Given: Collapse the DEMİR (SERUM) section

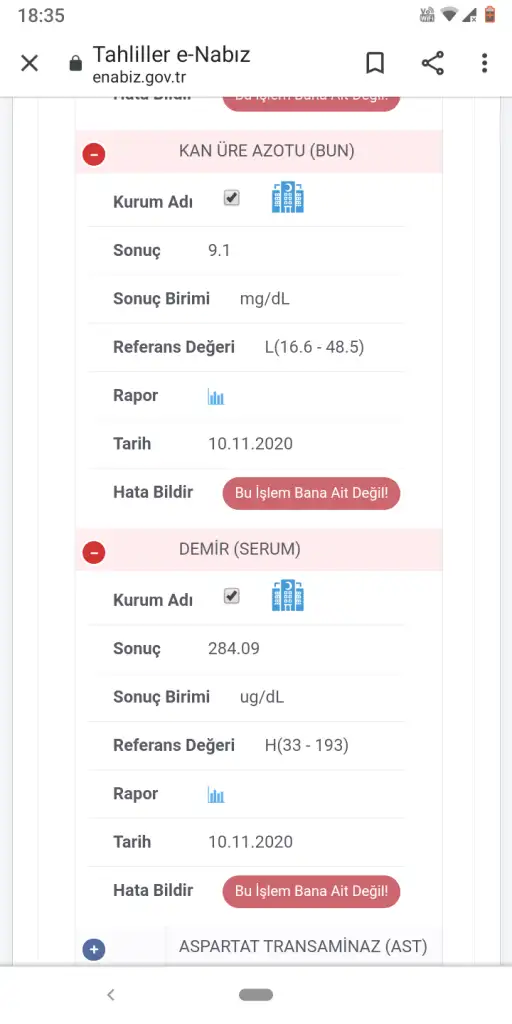Looking at the screenshot, I should pos(94,552).
